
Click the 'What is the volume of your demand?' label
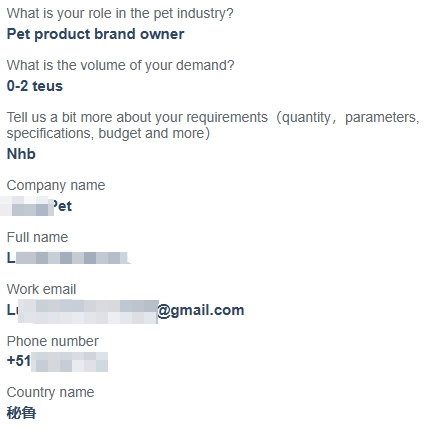(120, 66)
